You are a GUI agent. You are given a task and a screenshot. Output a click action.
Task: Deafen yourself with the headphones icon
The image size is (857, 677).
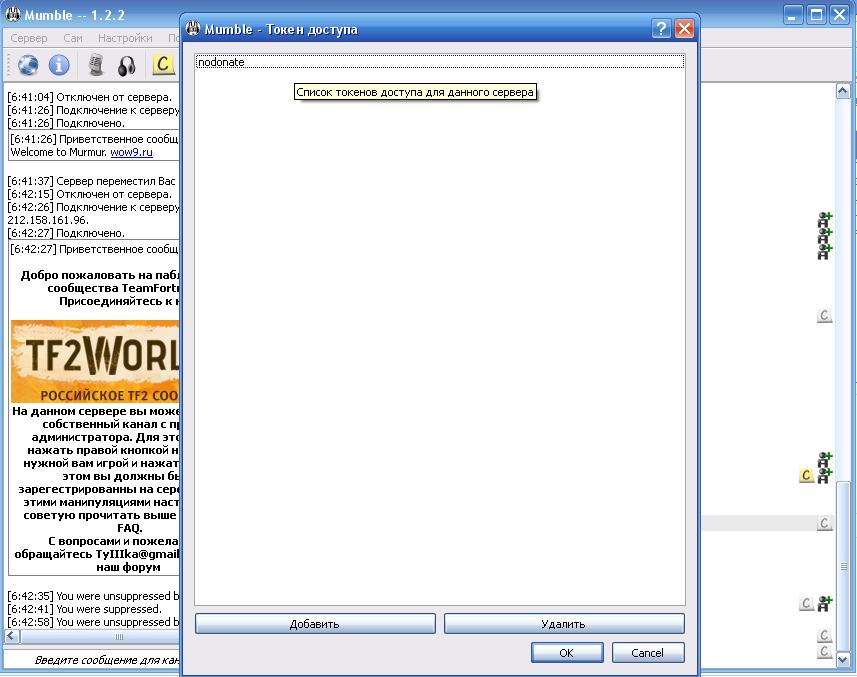point(127,66)
